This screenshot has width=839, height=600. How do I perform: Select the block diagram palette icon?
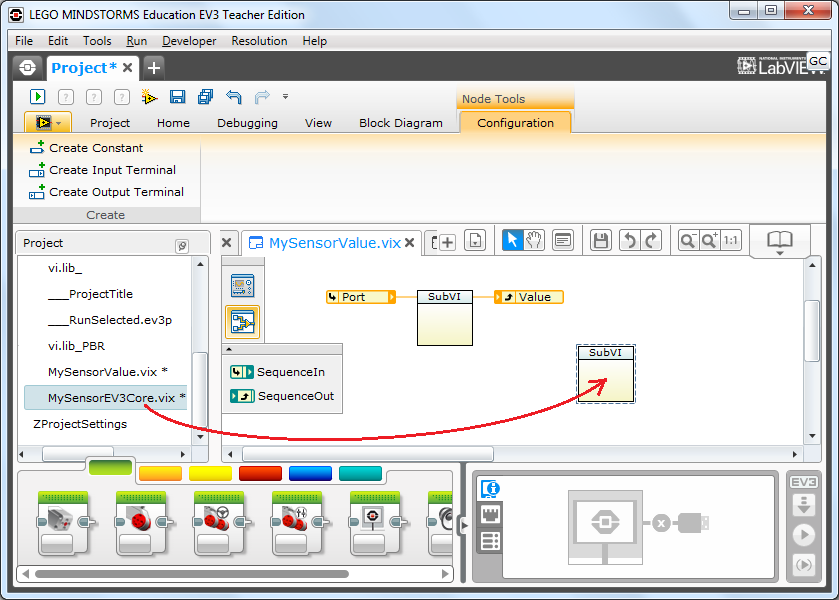click(x=242, y=322)
